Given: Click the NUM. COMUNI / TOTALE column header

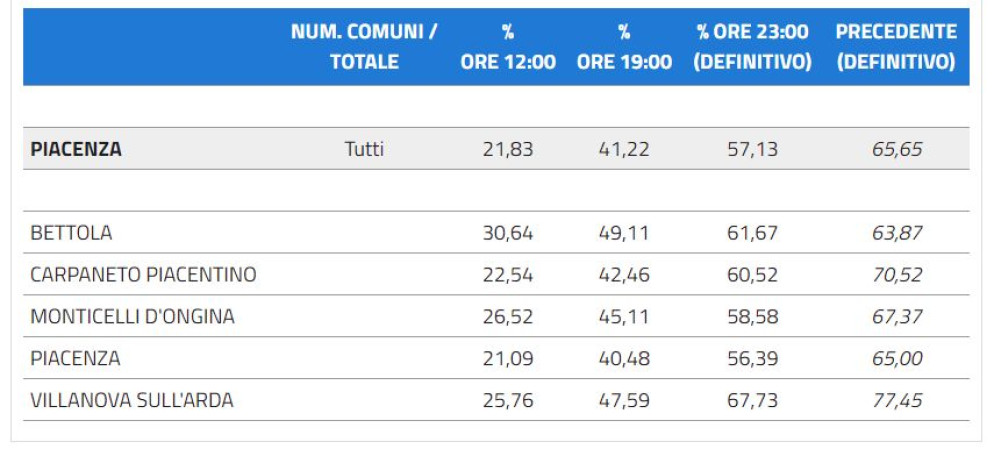Looking at the screenshot, I should pyautogui.click(x=364, y=47).
